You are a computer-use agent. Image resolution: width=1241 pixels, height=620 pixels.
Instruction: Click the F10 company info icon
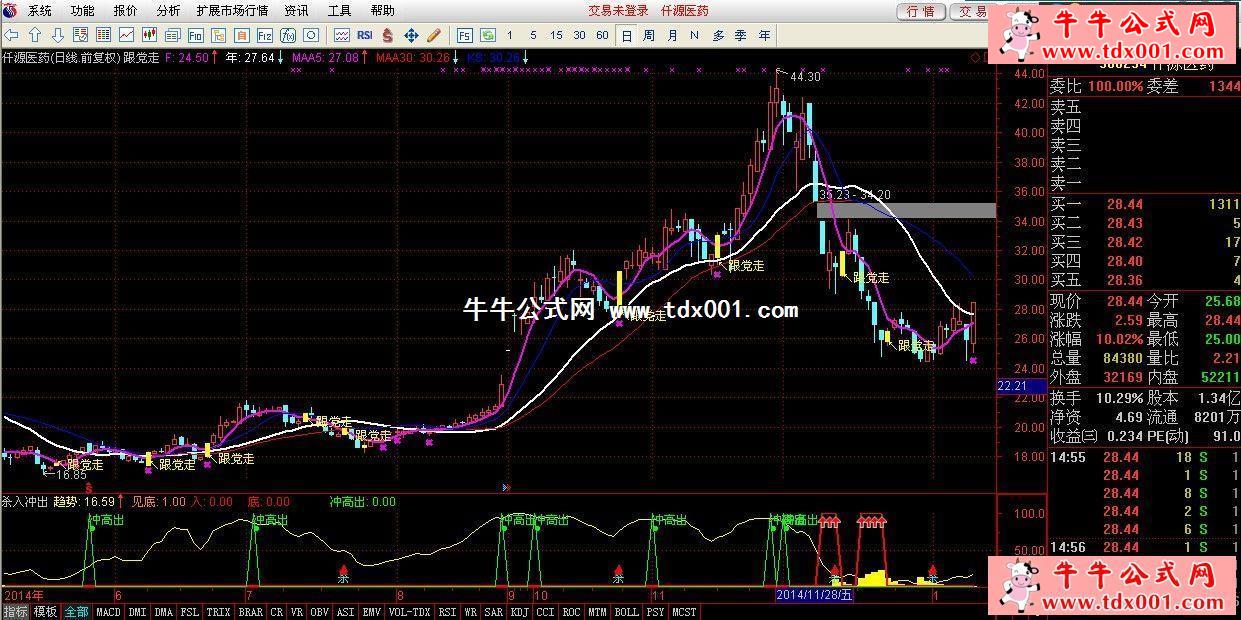196,35
